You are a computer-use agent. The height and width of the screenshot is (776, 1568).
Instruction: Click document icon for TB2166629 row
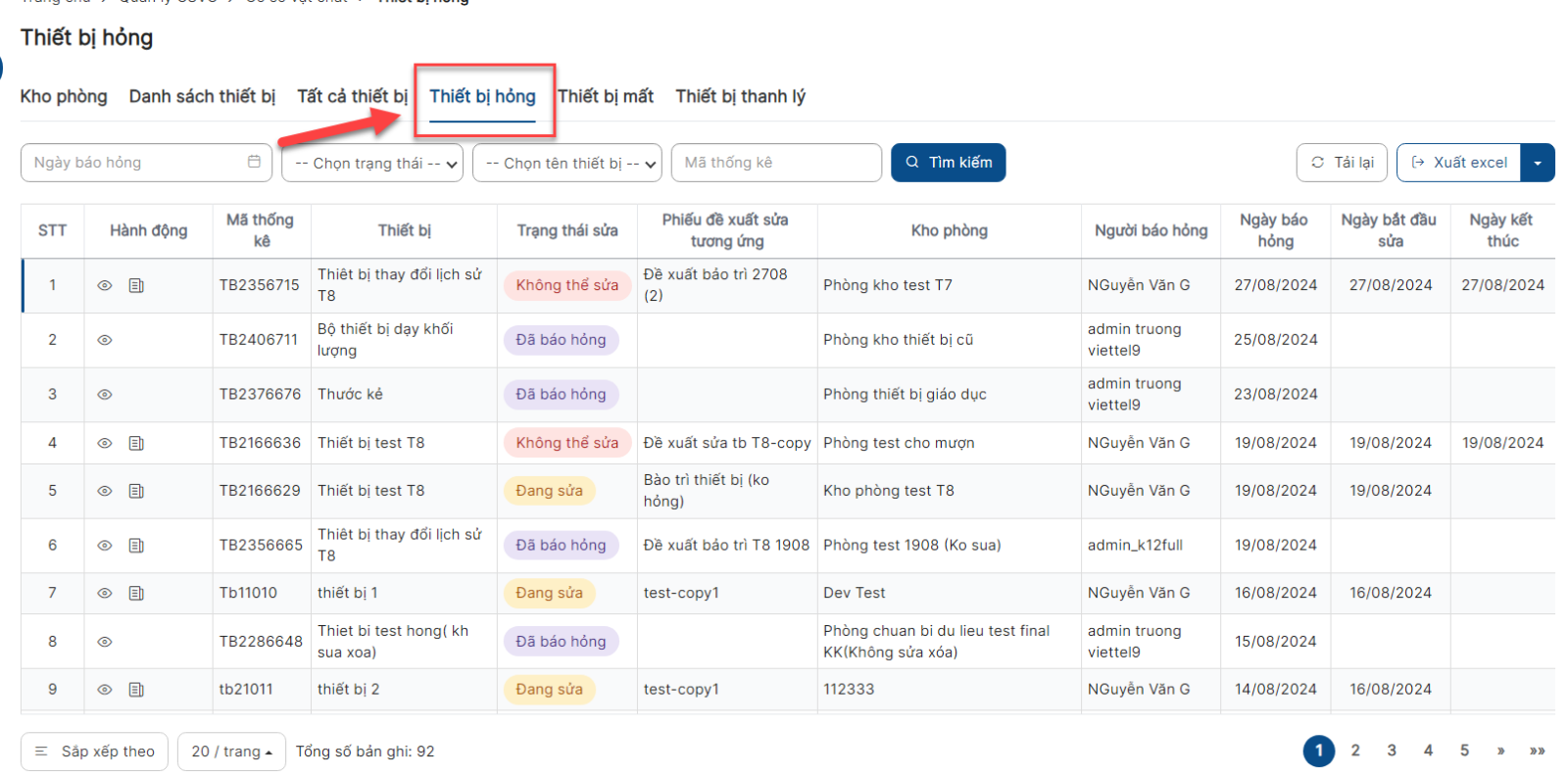click(136, 491)
